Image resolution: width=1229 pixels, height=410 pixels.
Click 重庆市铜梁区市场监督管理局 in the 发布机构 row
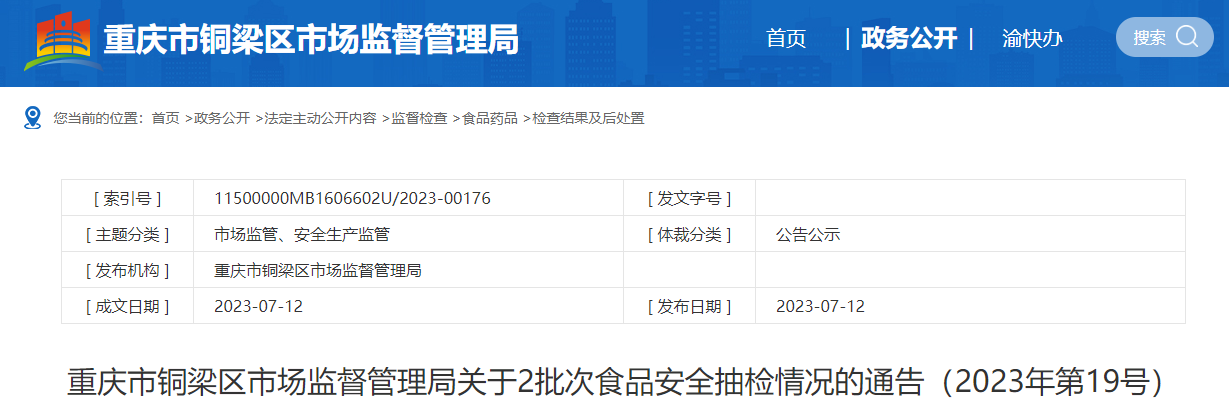click(x=318, y=270)
